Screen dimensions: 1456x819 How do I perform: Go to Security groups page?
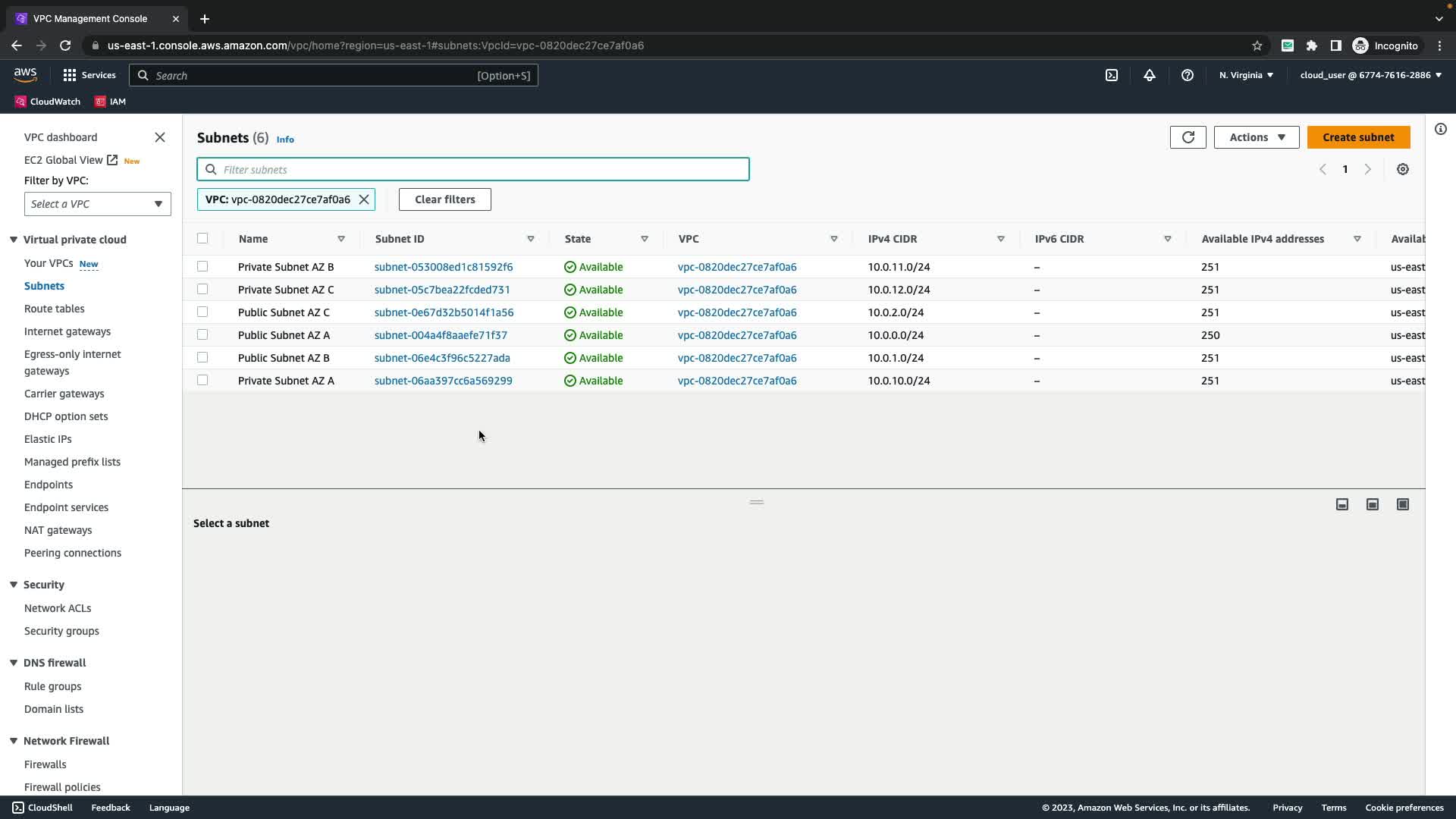point(61,631)
